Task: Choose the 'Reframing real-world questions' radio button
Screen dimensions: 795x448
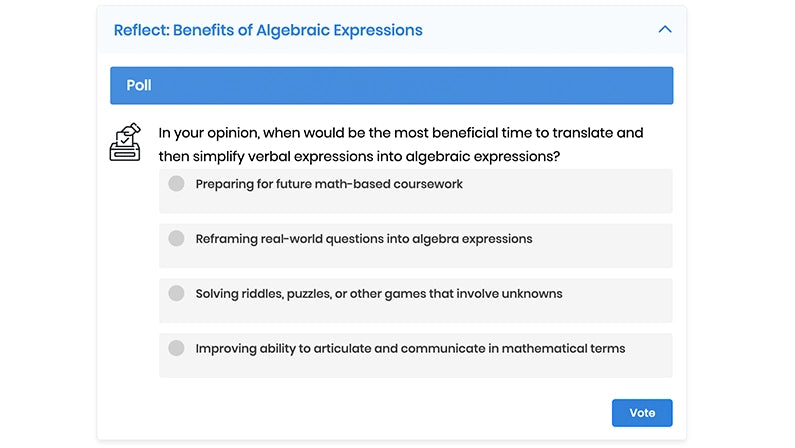Action: pos(177,239)
